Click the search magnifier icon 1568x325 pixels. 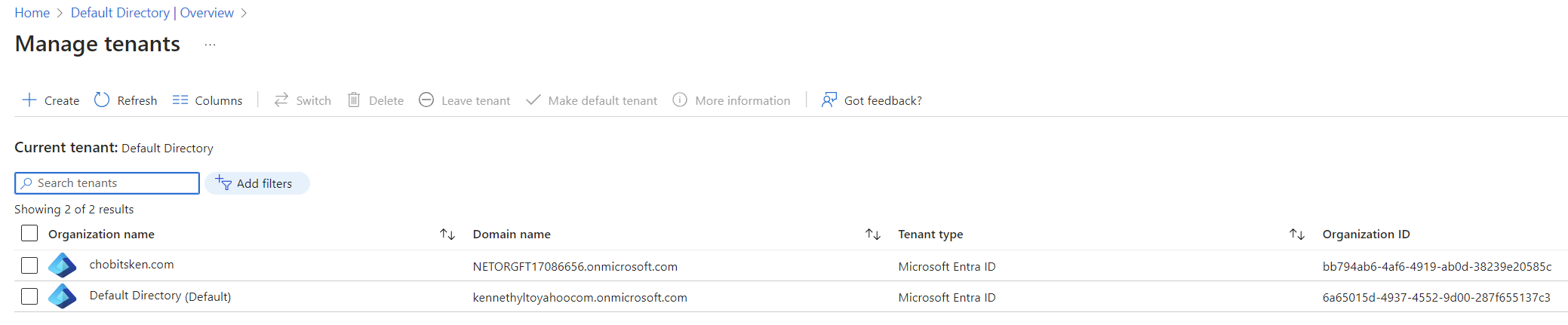point(27,183)
